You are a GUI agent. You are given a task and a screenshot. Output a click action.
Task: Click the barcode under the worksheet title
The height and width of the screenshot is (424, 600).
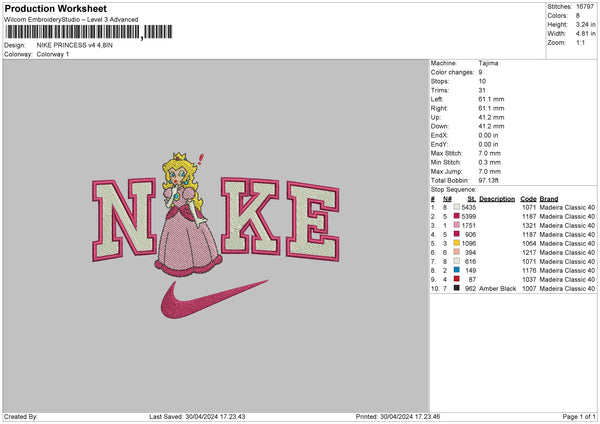pos(88,32)
